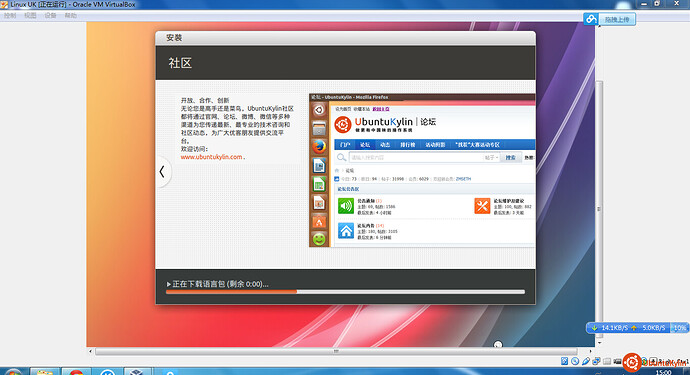Click the Files icon in slideshow launcher
This screenshot has width=690, height=375.
[x=319, y=129]
